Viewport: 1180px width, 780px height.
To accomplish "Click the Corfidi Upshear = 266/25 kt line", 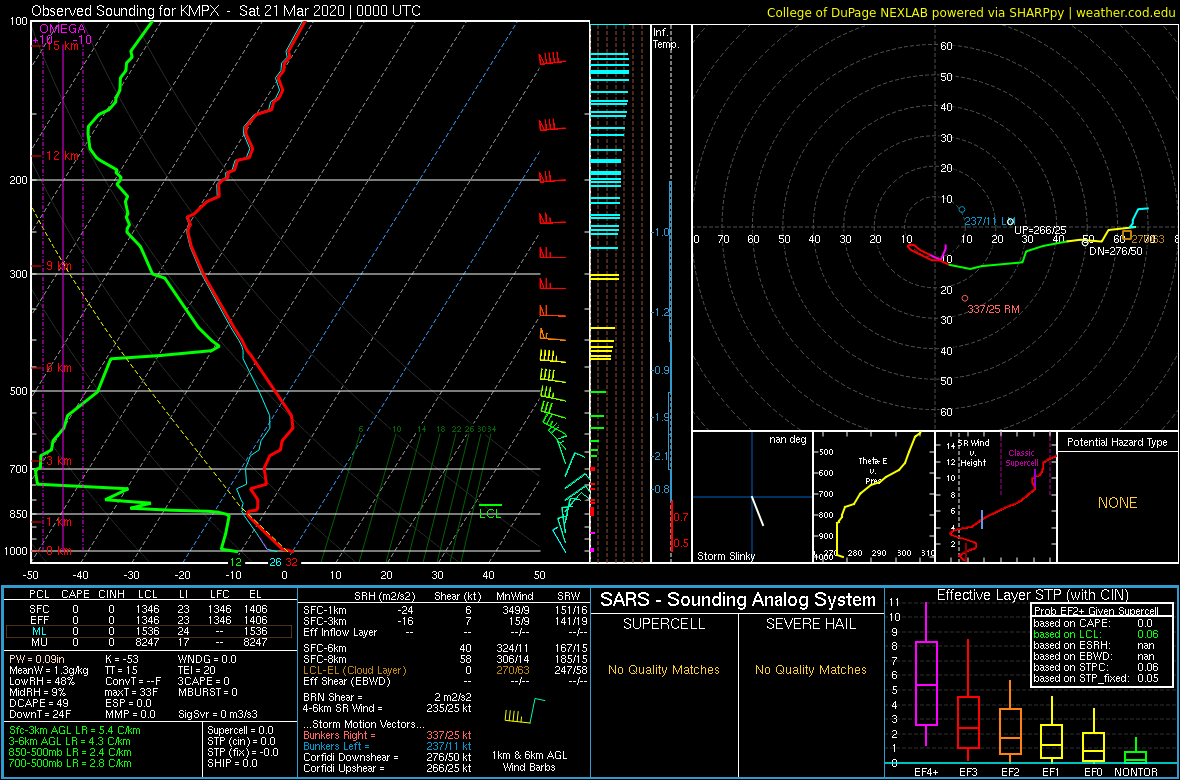I will coord(388,769).
